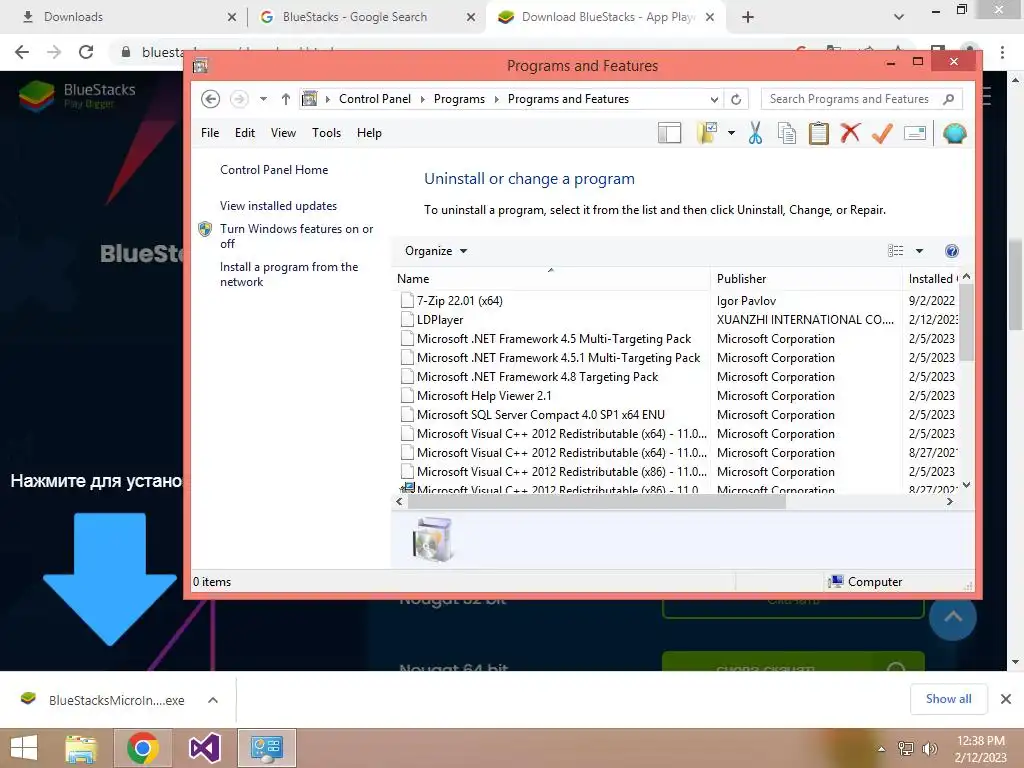Expand the view options dropdown arrow
Screen dimensions: 1024x768
[x=919, y=251]
